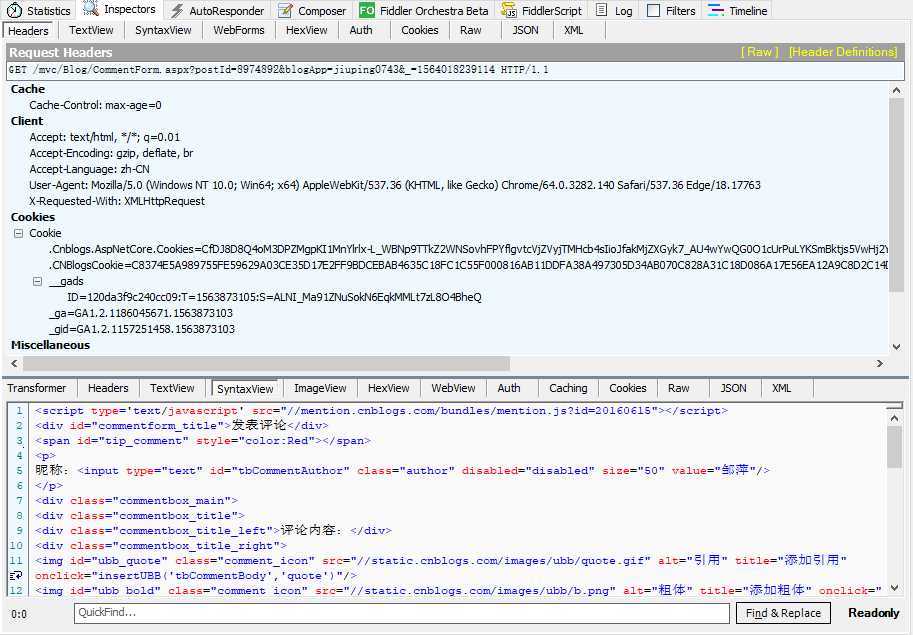Click the Readonly label
Image resolution: width=913 pixels, height=635 pixels.
pyautogui.click(x=873, y=613)
